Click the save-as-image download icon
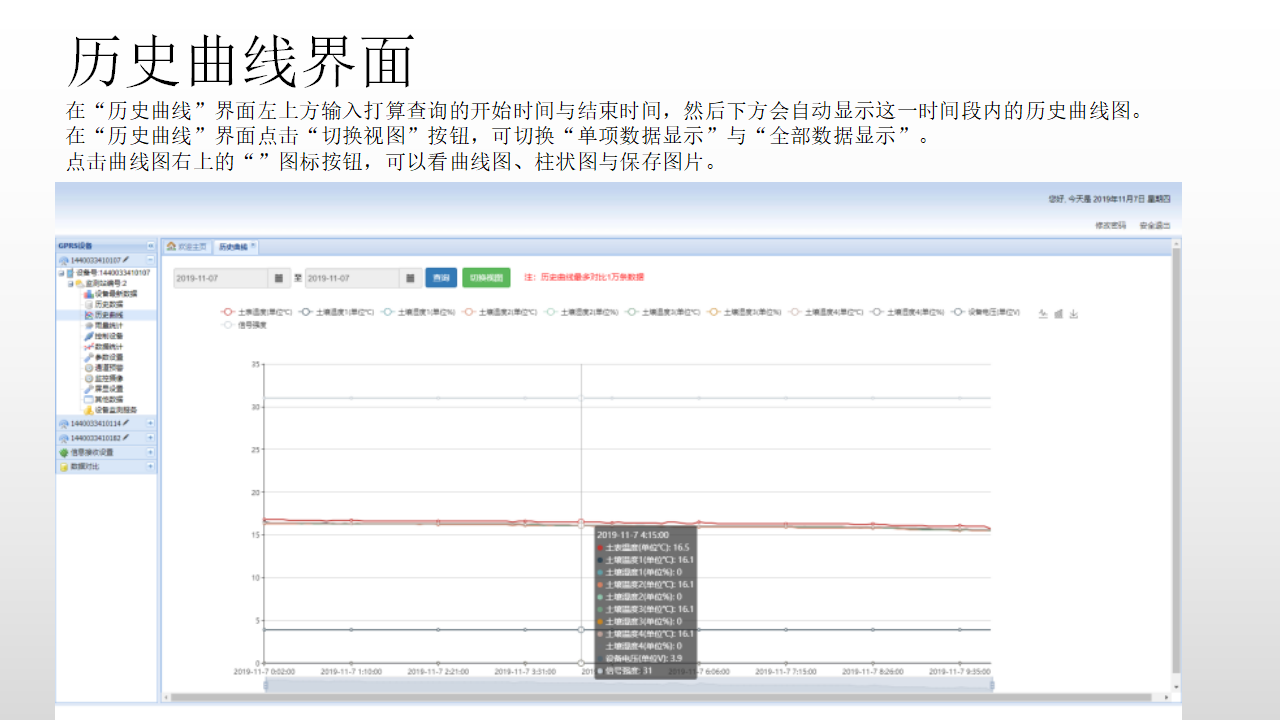The width and height of the screenshot is (1280, 720). coord(1074,313)
